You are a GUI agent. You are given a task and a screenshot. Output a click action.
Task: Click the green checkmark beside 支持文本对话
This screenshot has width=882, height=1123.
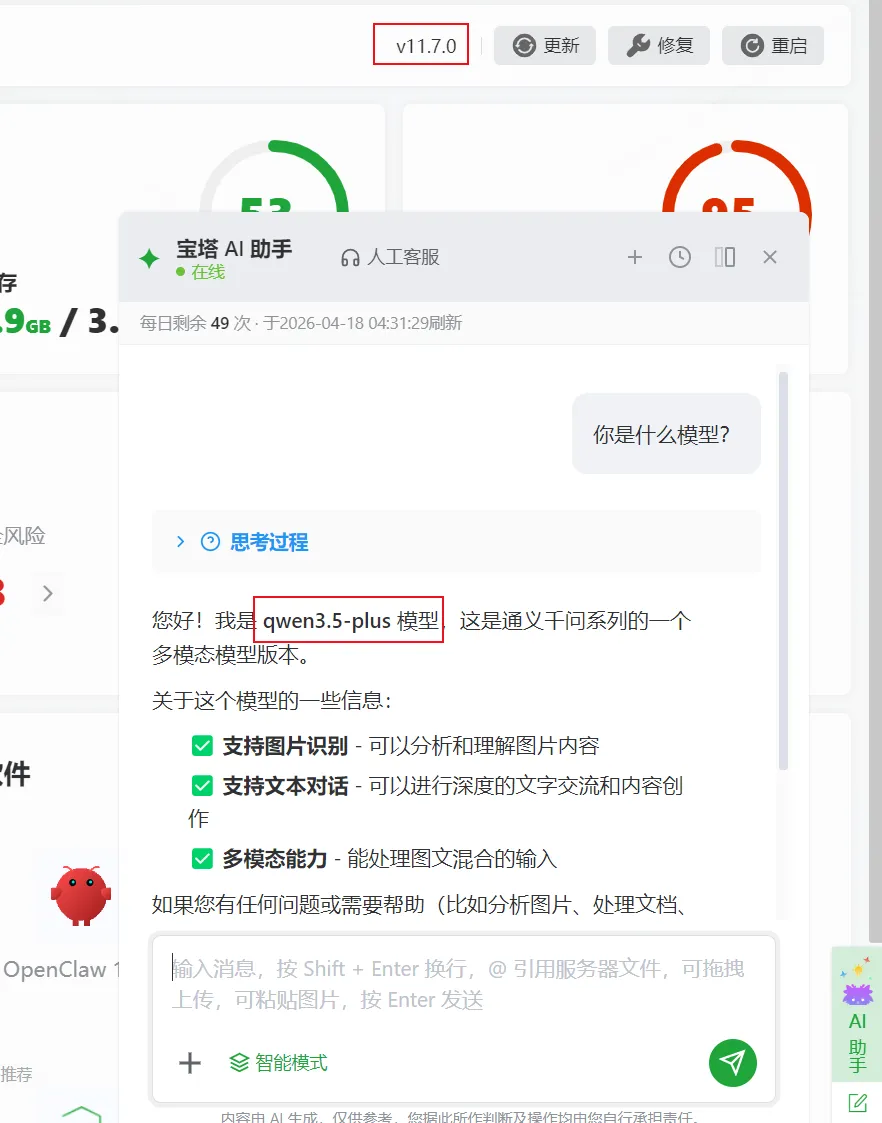(203, 786)
